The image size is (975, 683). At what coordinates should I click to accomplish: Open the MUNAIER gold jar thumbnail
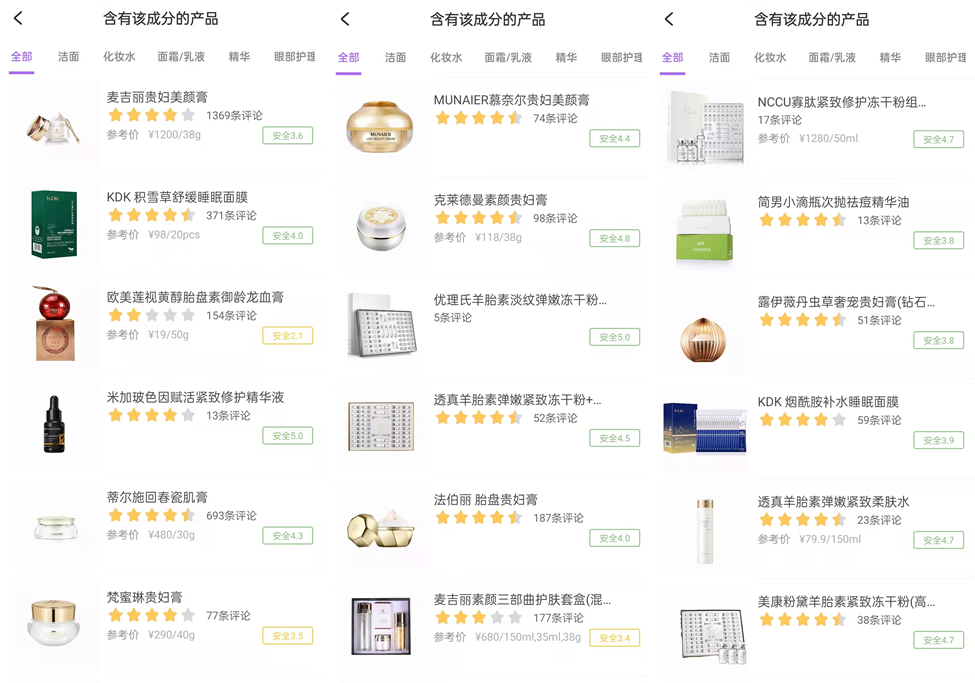(380, 128)
